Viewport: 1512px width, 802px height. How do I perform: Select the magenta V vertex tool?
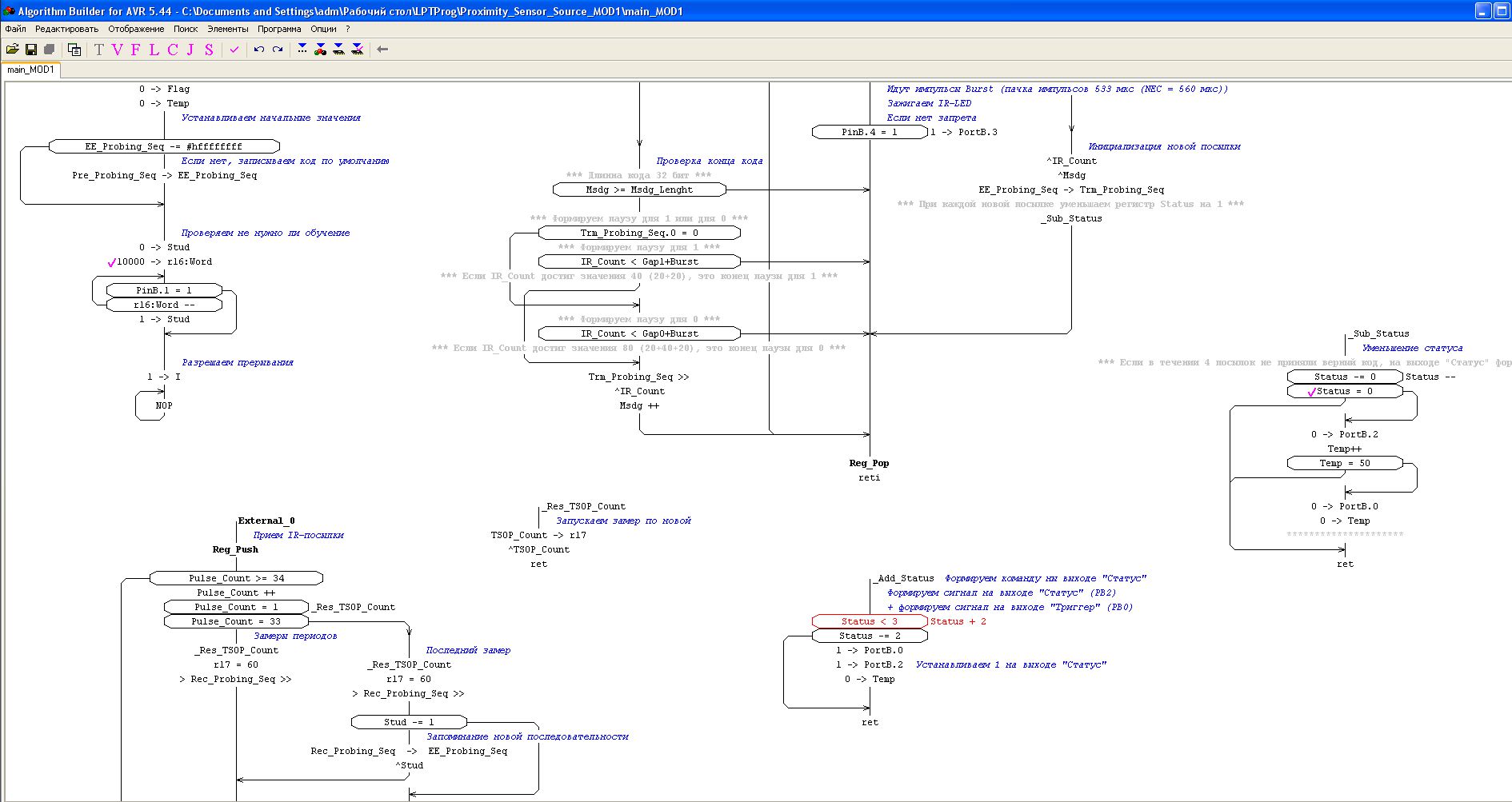(118, 50)
